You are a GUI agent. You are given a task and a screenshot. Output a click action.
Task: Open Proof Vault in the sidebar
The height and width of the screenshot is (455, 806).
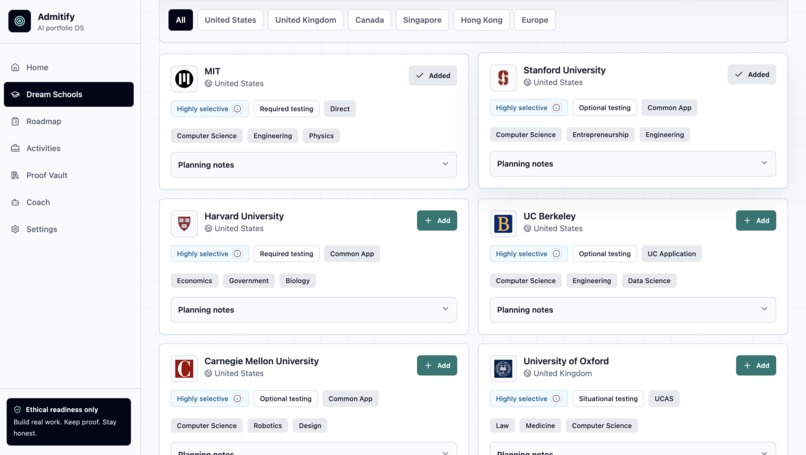pyautogui.click(x=68, y=175)
